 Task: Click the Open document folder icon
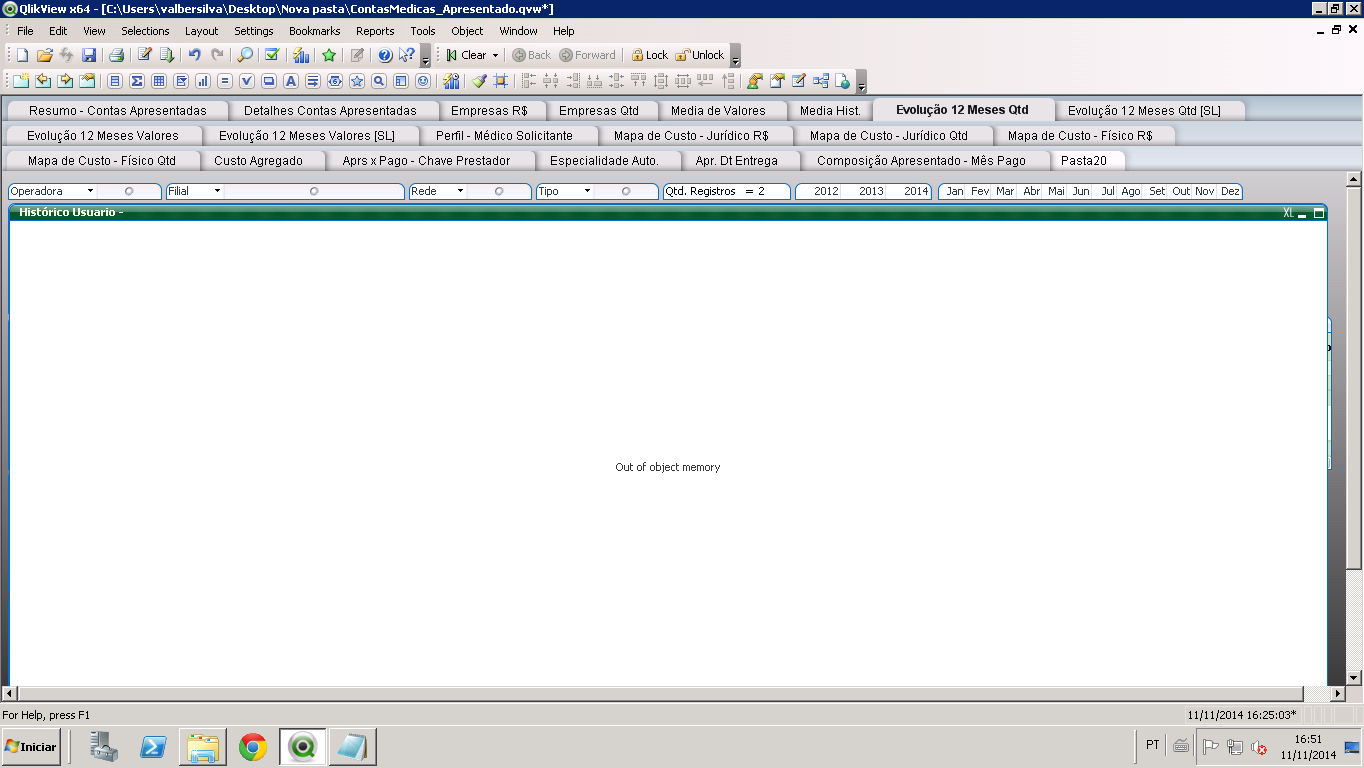tap(44, 55)
